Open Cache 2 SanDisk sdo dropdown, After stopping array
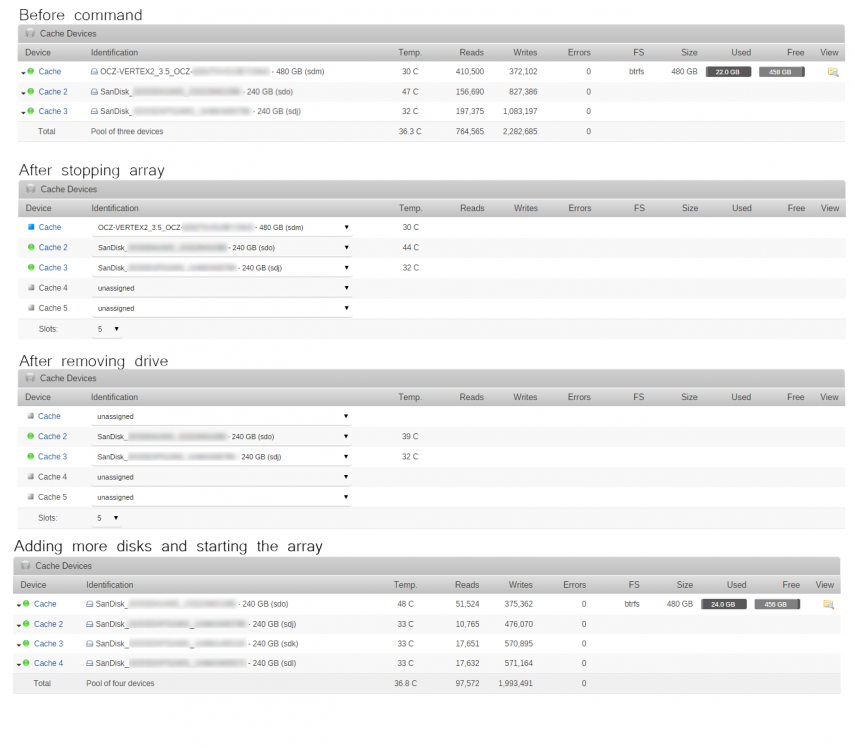Image resolution: width=855 pixels, height=750 pixels. (222, 248)
